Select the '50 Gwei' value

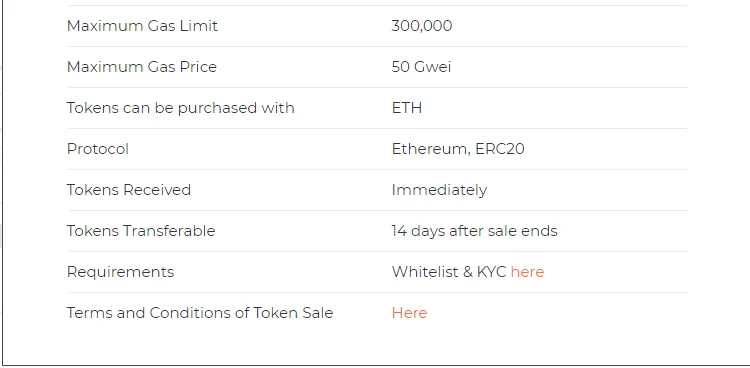click(x=421, y=67)
